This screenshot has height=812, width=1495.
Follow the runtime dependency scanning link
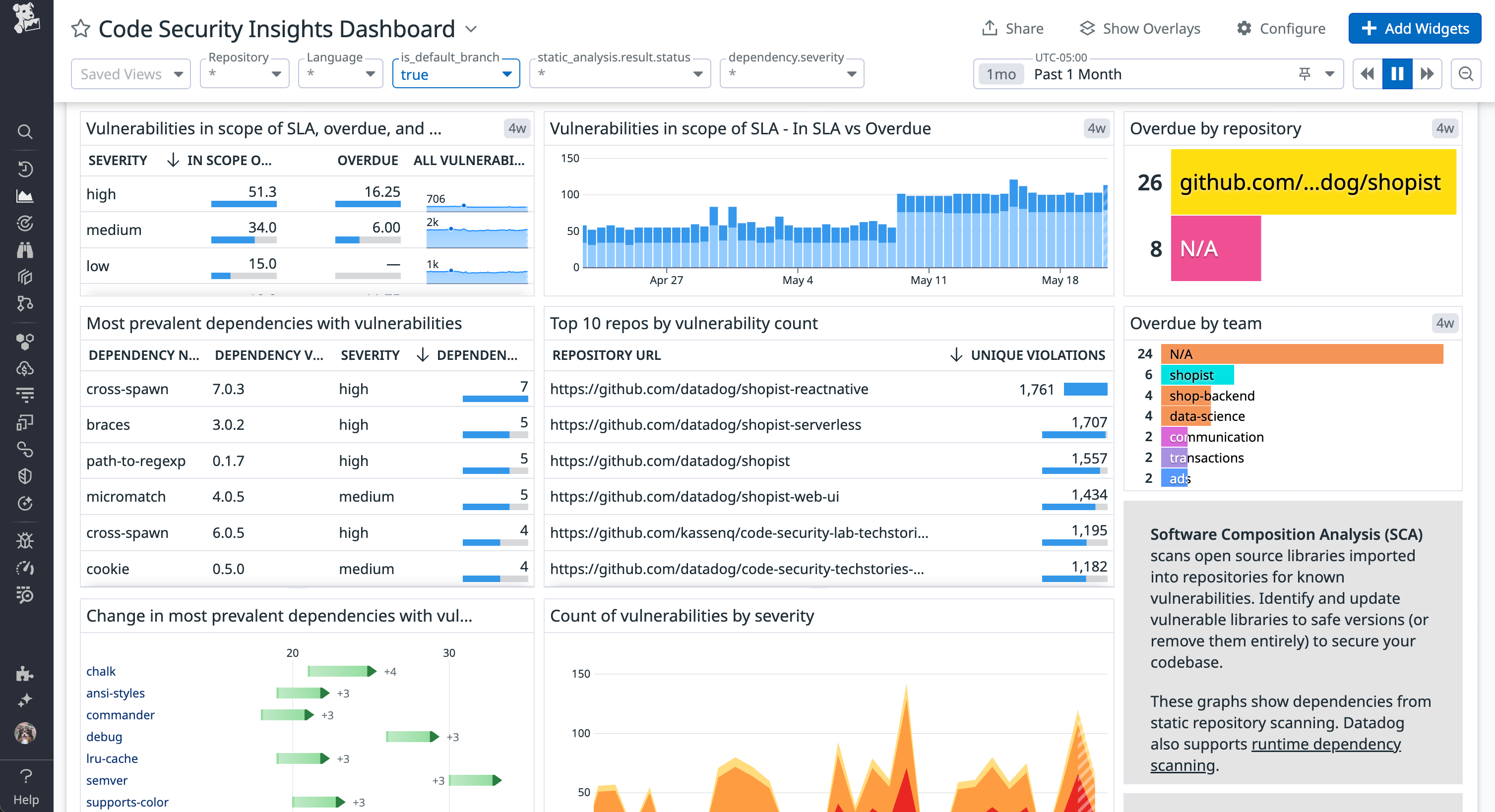tap(1326, 744)
